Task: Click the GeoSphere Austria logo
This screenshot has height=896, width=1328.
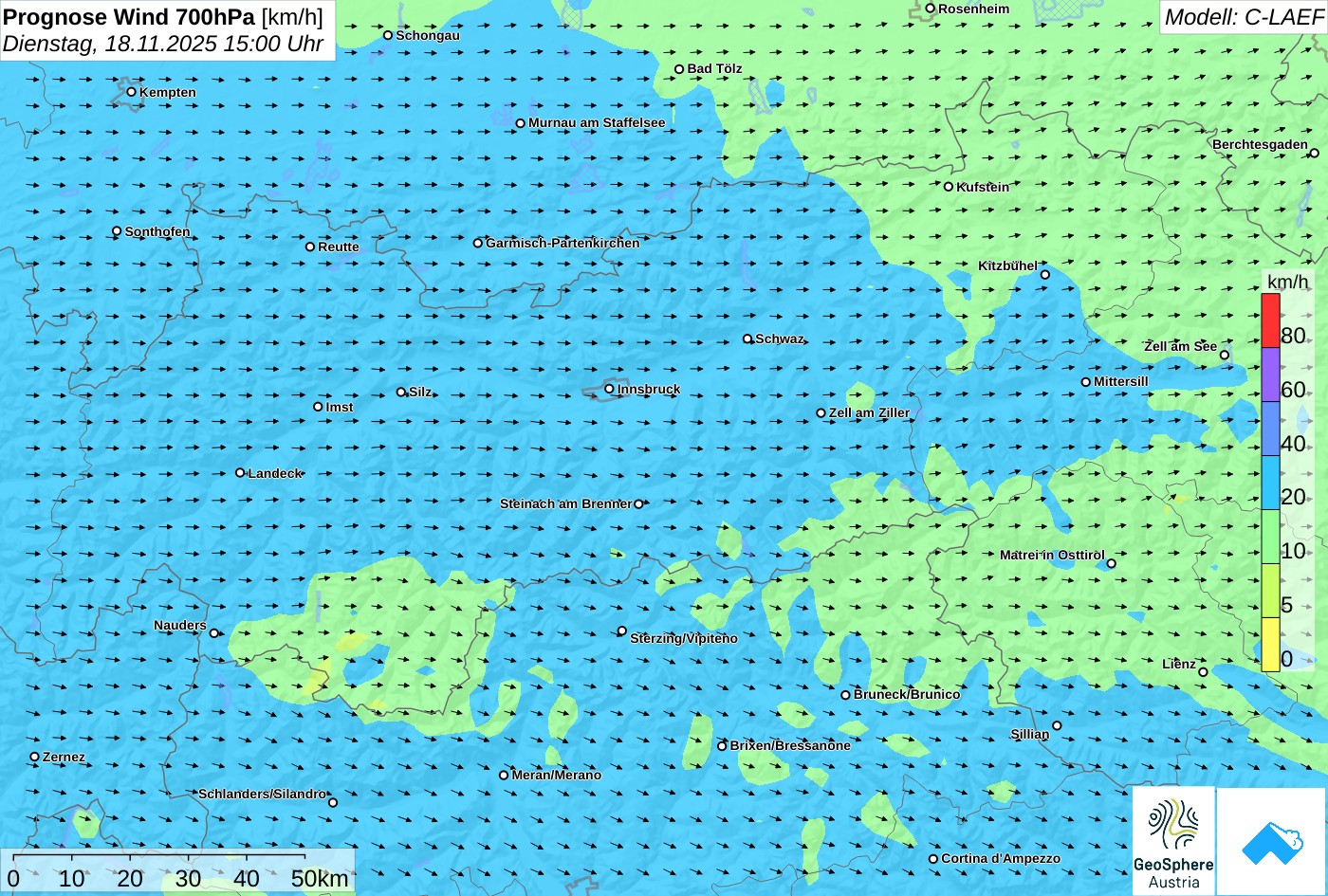Action: point(1173,841)
